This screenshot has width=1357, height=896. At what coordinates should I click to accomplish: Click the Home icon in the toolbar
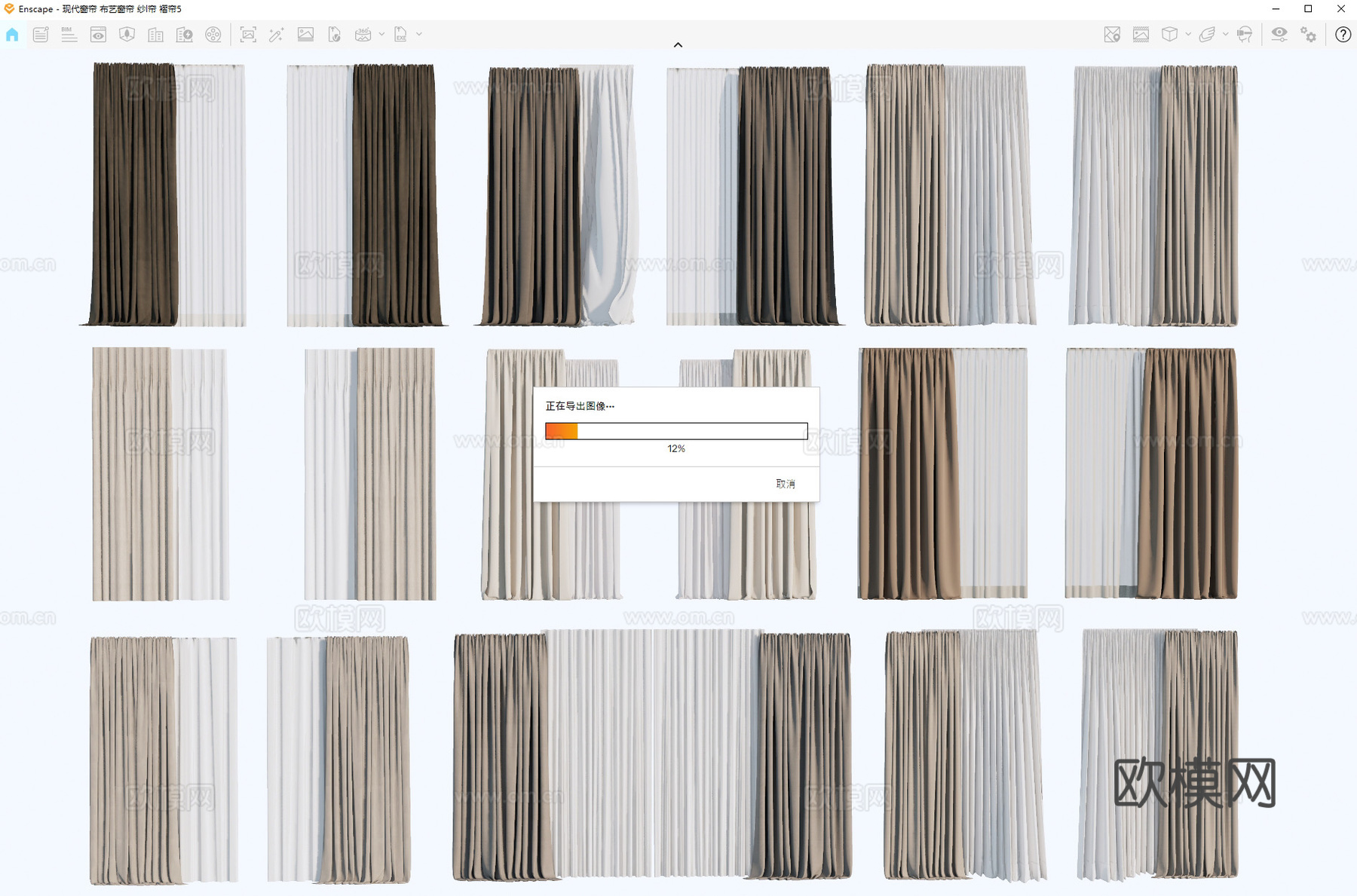click(x=12, y=35)
